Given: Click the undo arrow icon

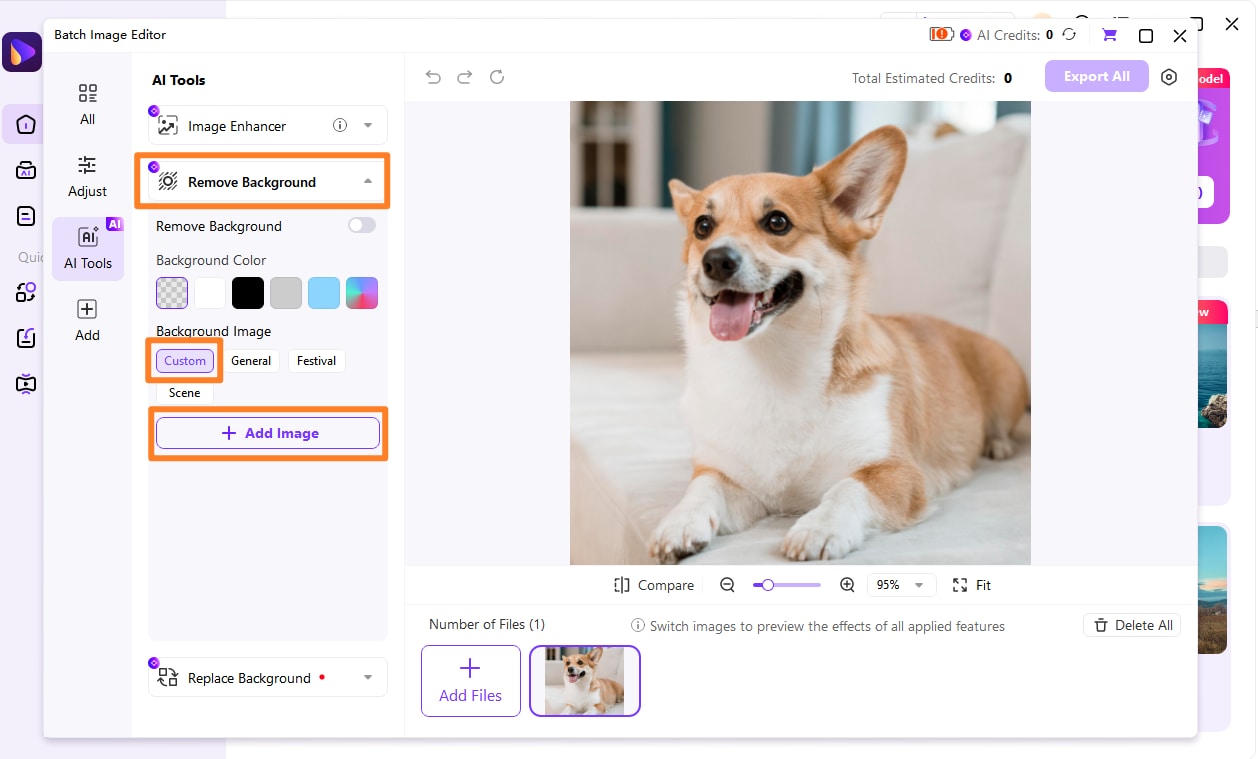Looking at the screenshot, I should (433, 77).
